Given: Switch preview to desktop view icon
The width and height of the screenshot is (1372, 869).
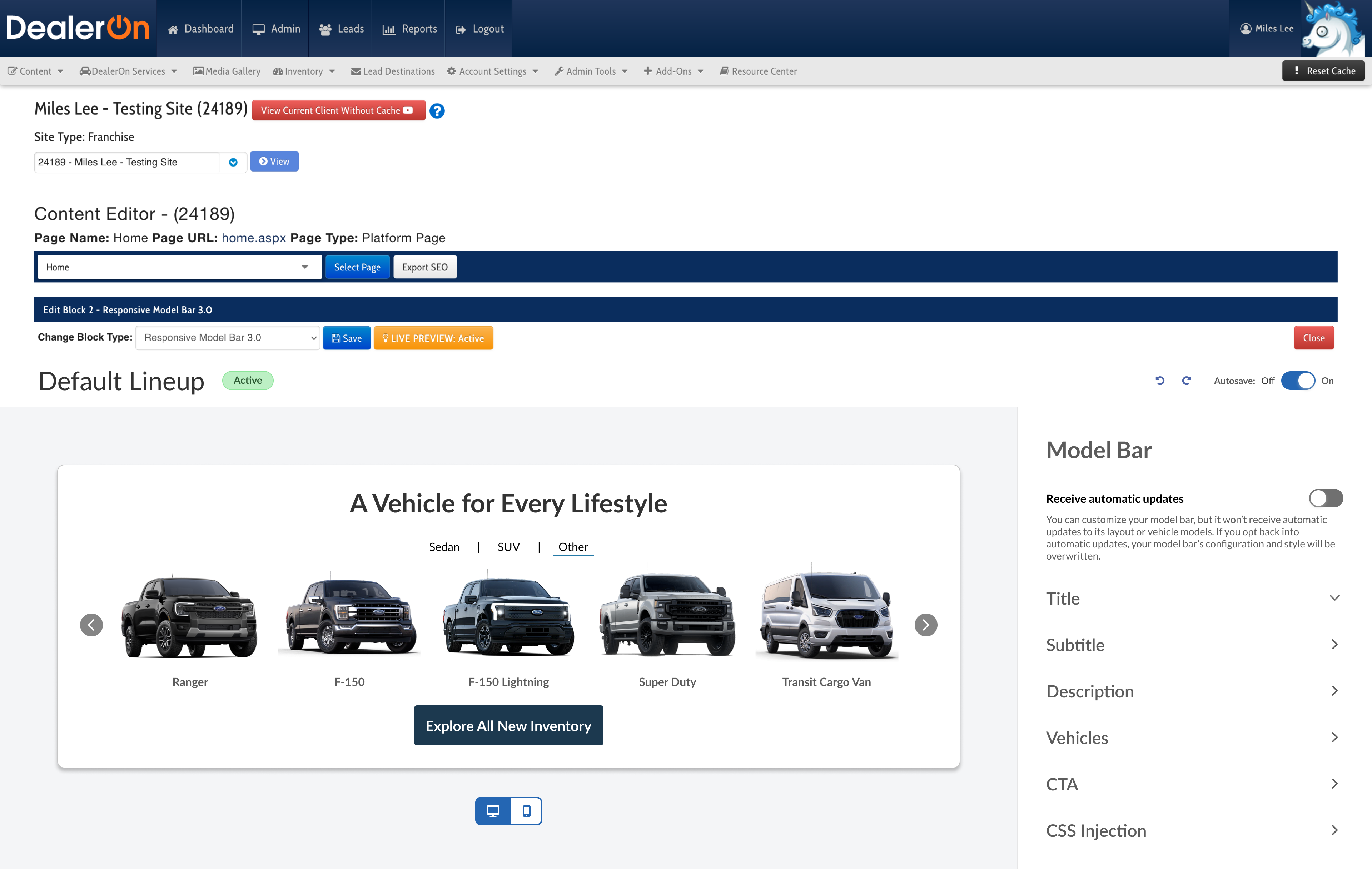Looking at the screenshot, I should pos(493,811).
